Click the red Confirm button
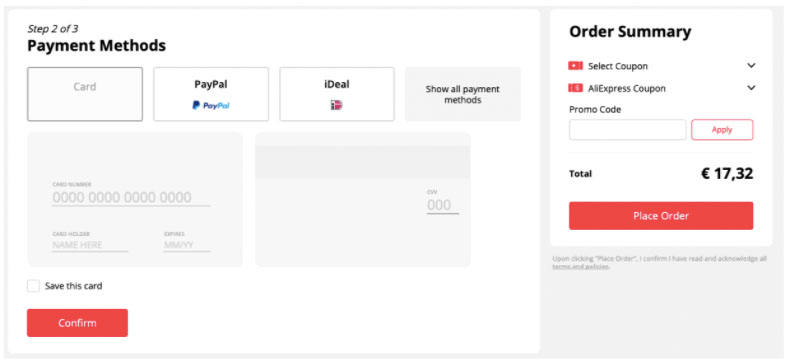This screenshot has width=788, height=362. (77, 323)
